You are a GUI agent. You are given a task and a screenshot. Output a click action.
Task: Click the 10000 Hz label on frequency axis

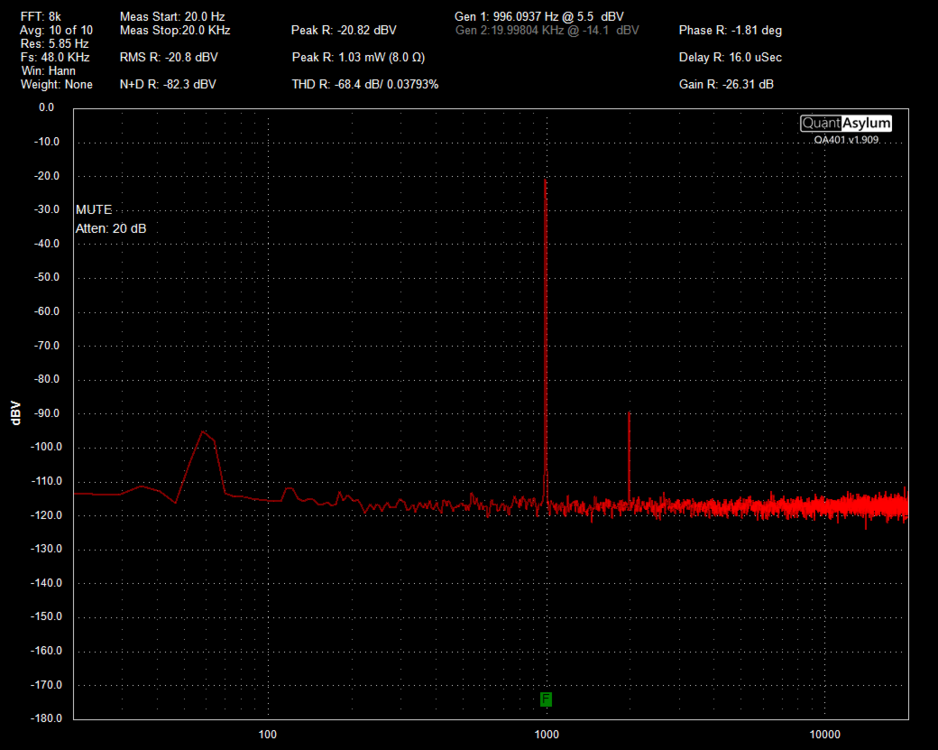click(x=825, y=735)
